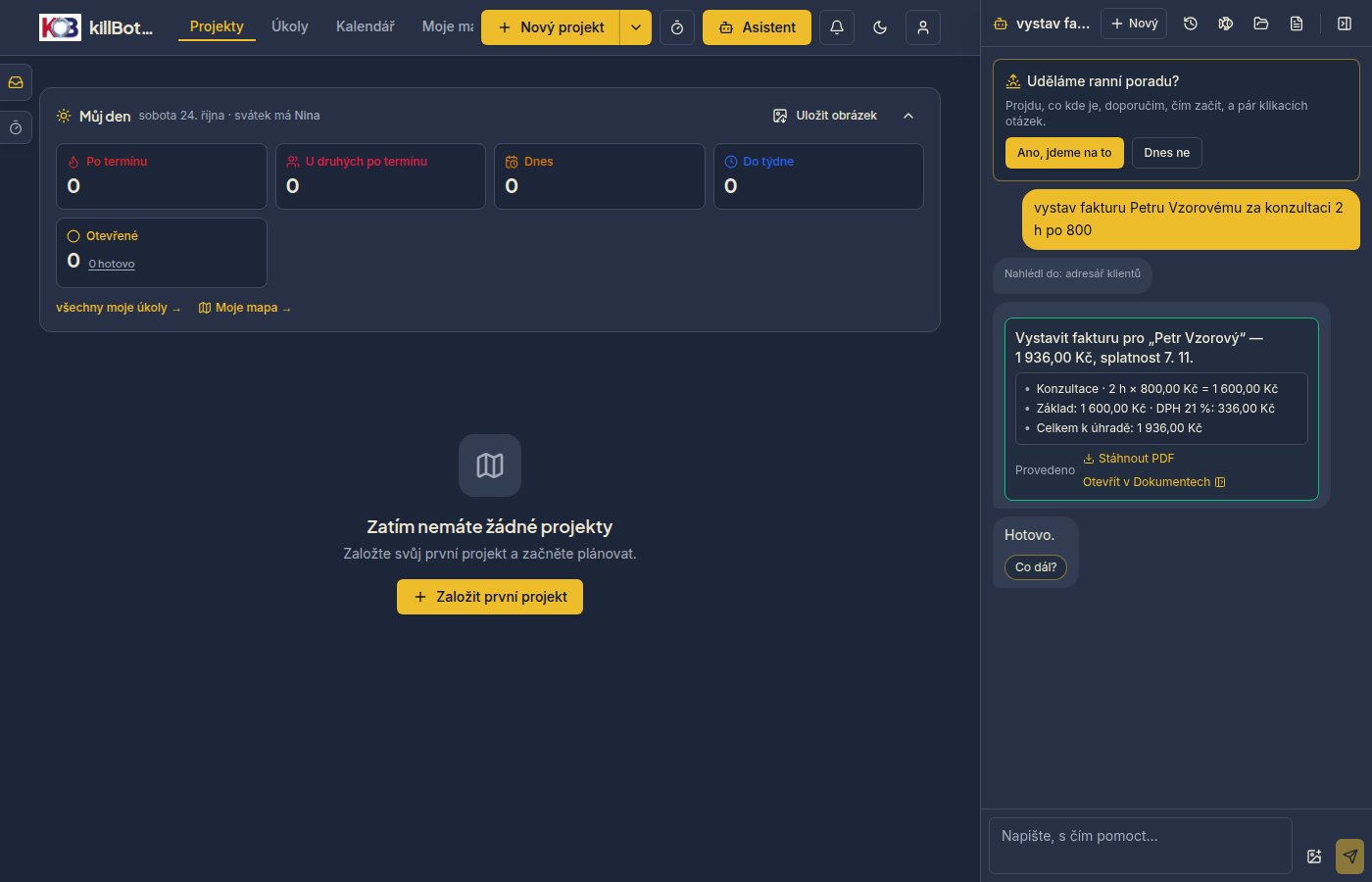Open the Do týdne card
1372x882 pixels.
click(818, 176)
